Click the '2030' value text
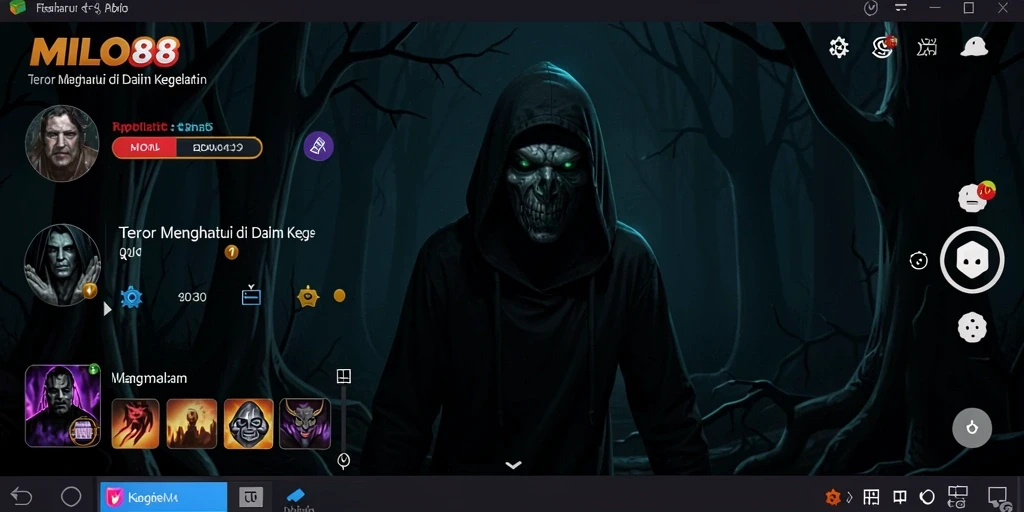1024x512 pixels. (192, 297)
